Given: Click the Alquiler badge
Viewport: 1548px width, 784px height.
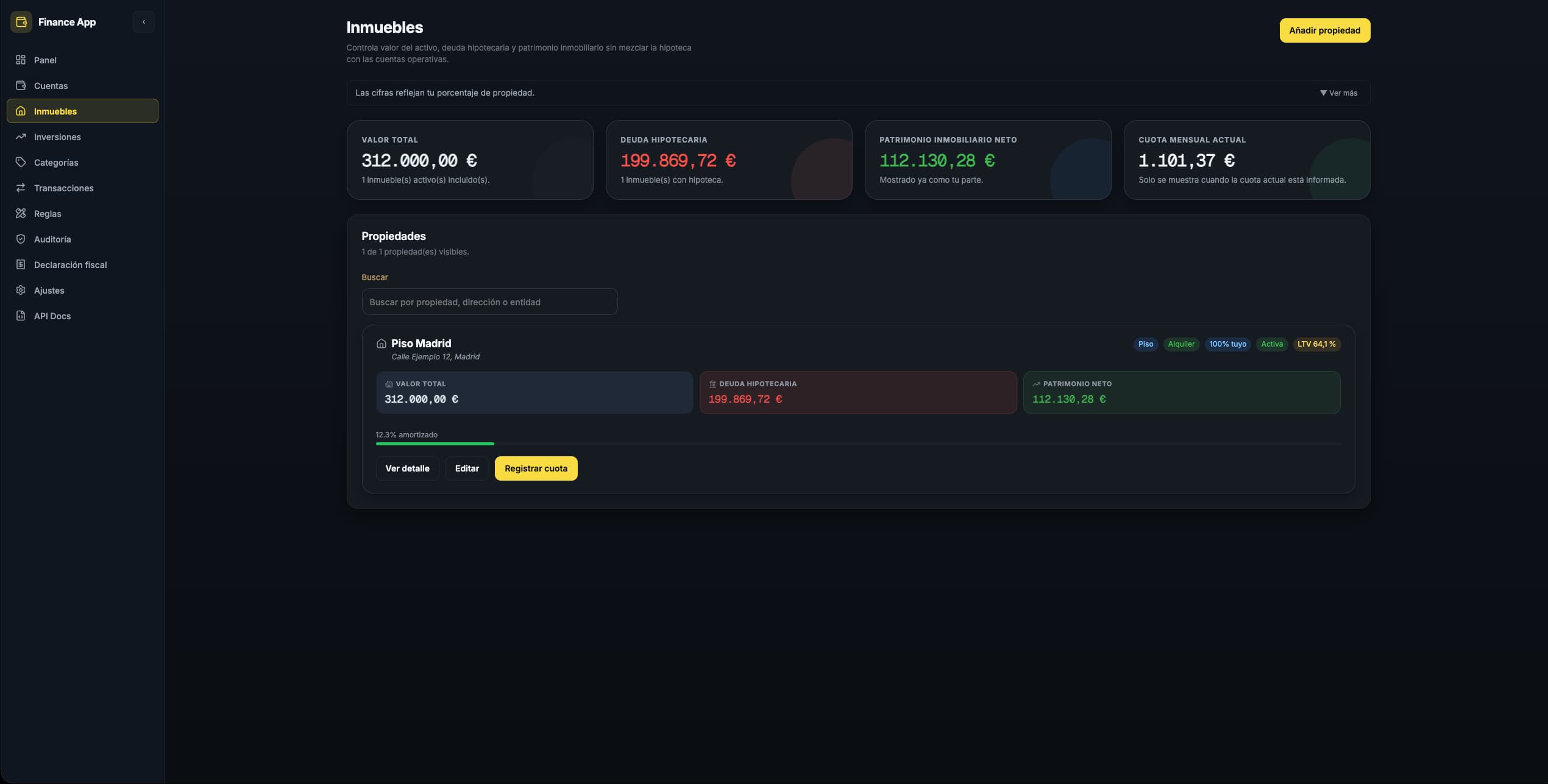Looking at the screenshot, I should pyautogui.click(x=1181, y=344).
